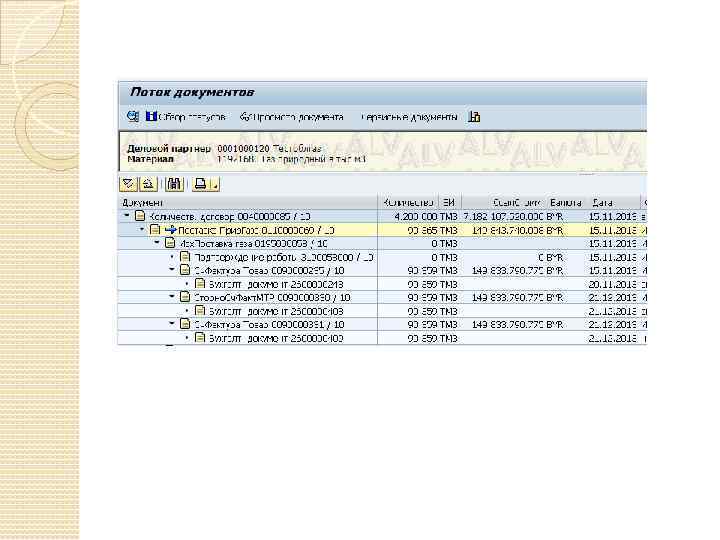This screenshot has width=720, height=540.
Task: Click the Документ column header
Action: [248, 202]
